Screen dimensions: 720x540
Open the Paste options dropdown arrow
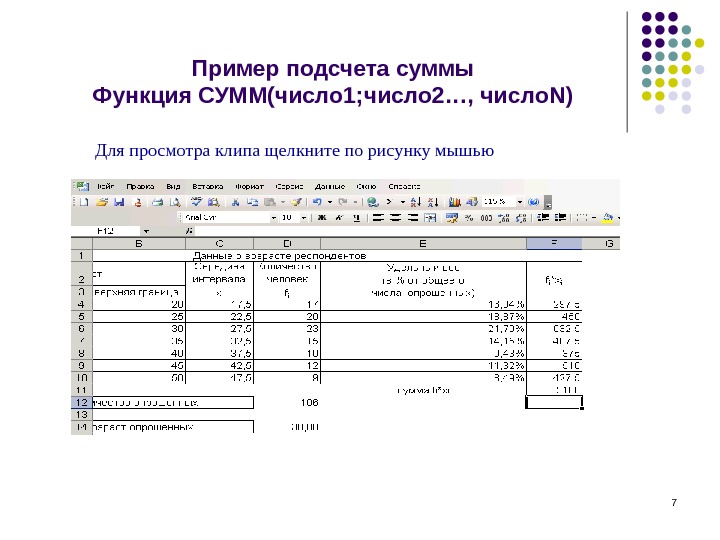[x=283, y=202]
